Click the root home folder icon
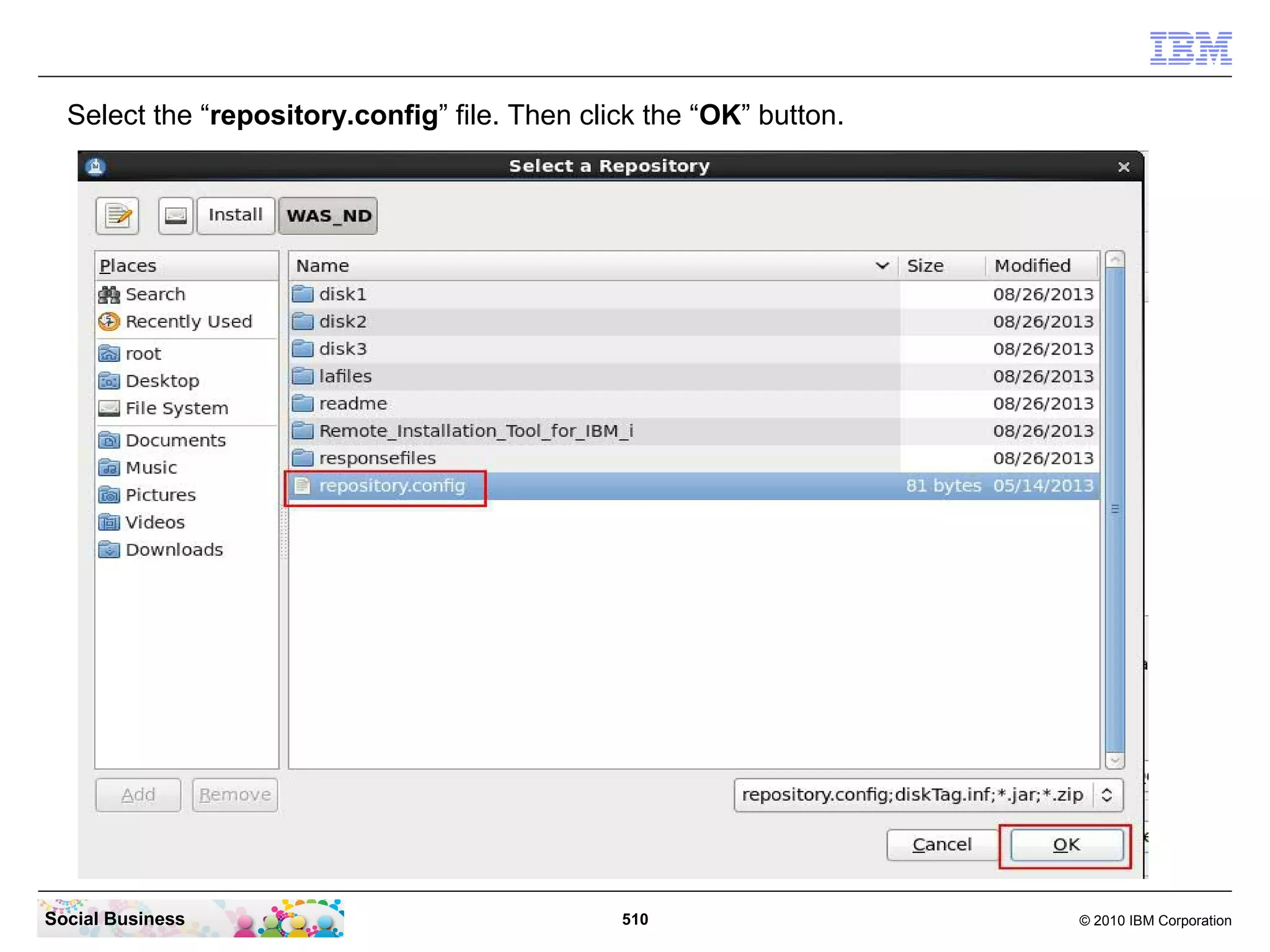 pos(109,354)
